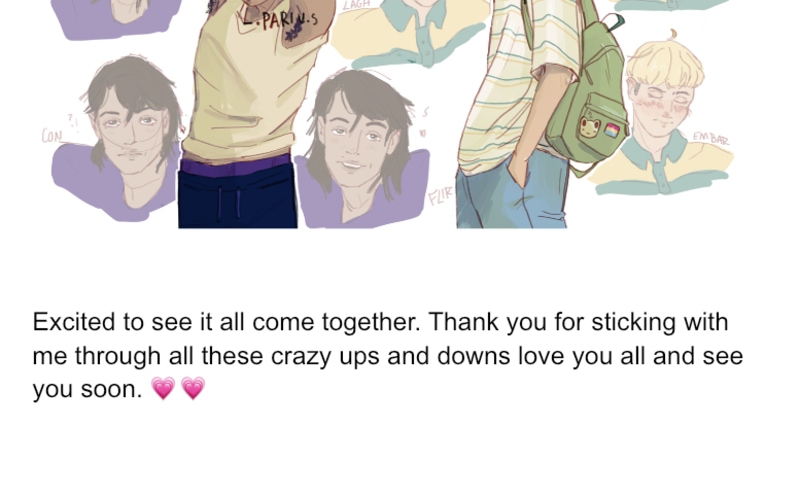Screen dimensions: 800x494
Task: Click the frog pin on the green backpack
Action: click(x=590, y=127)
